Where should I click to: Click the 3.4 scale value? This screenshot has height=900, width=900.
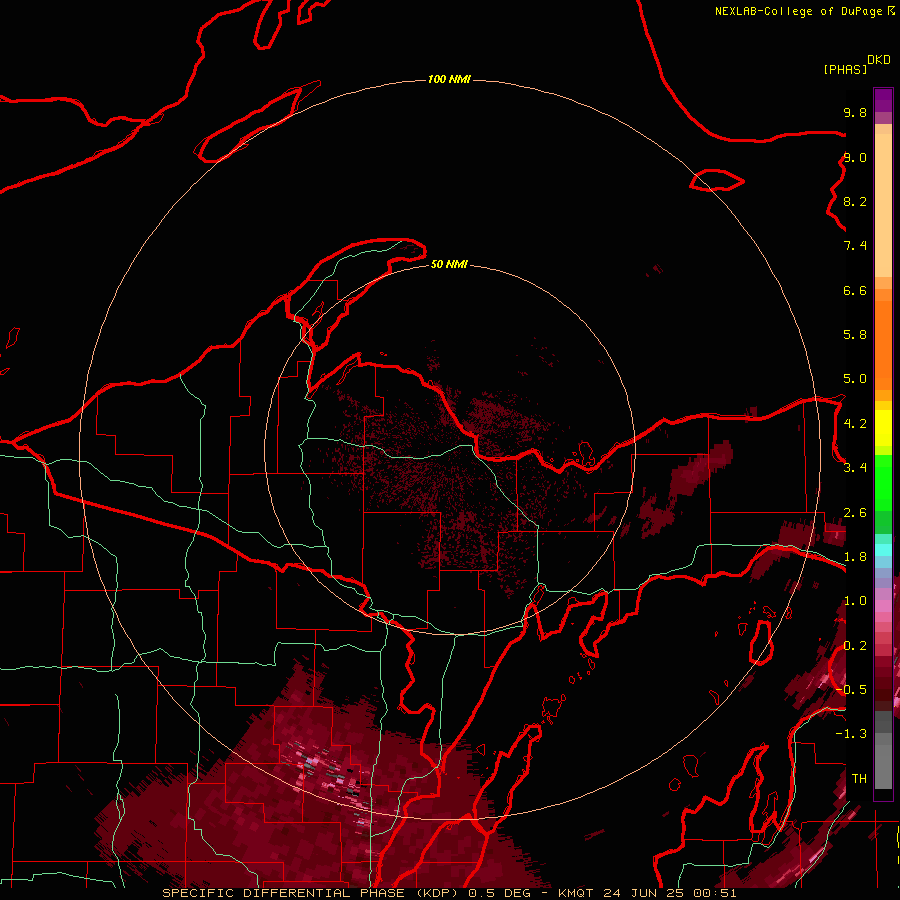[x=855, y=468]
